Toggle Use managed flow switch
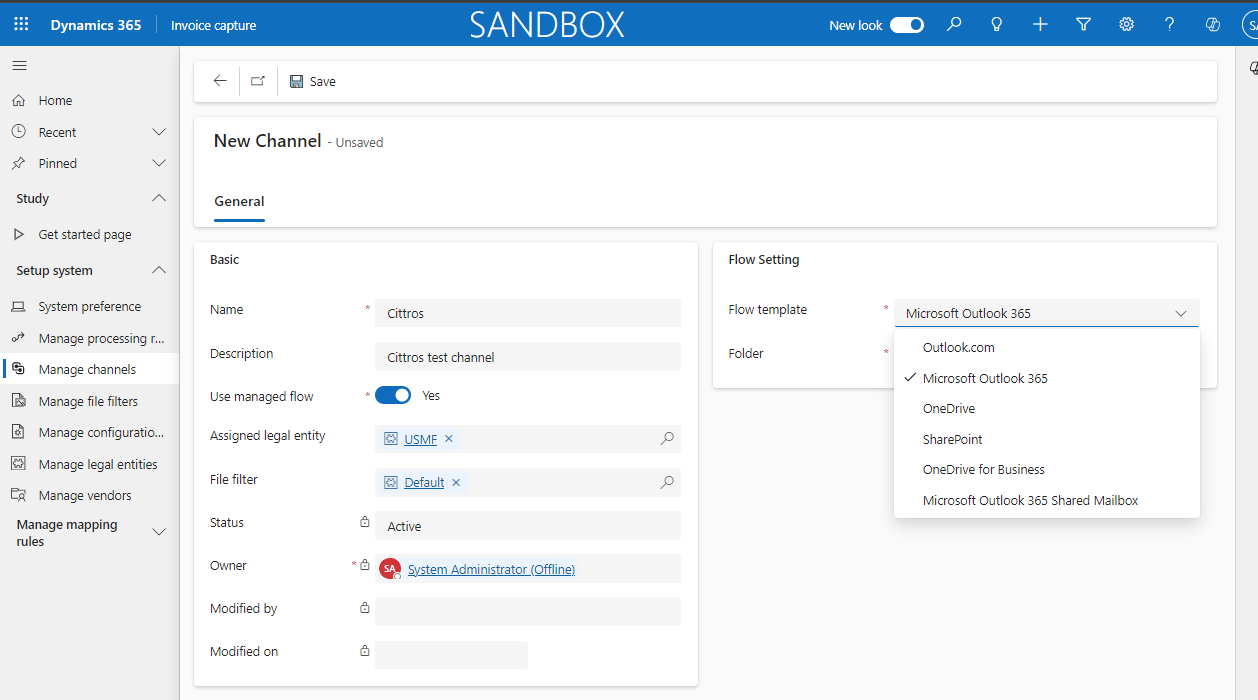Viewport: 1258px width, 700px height. [393, 395]
